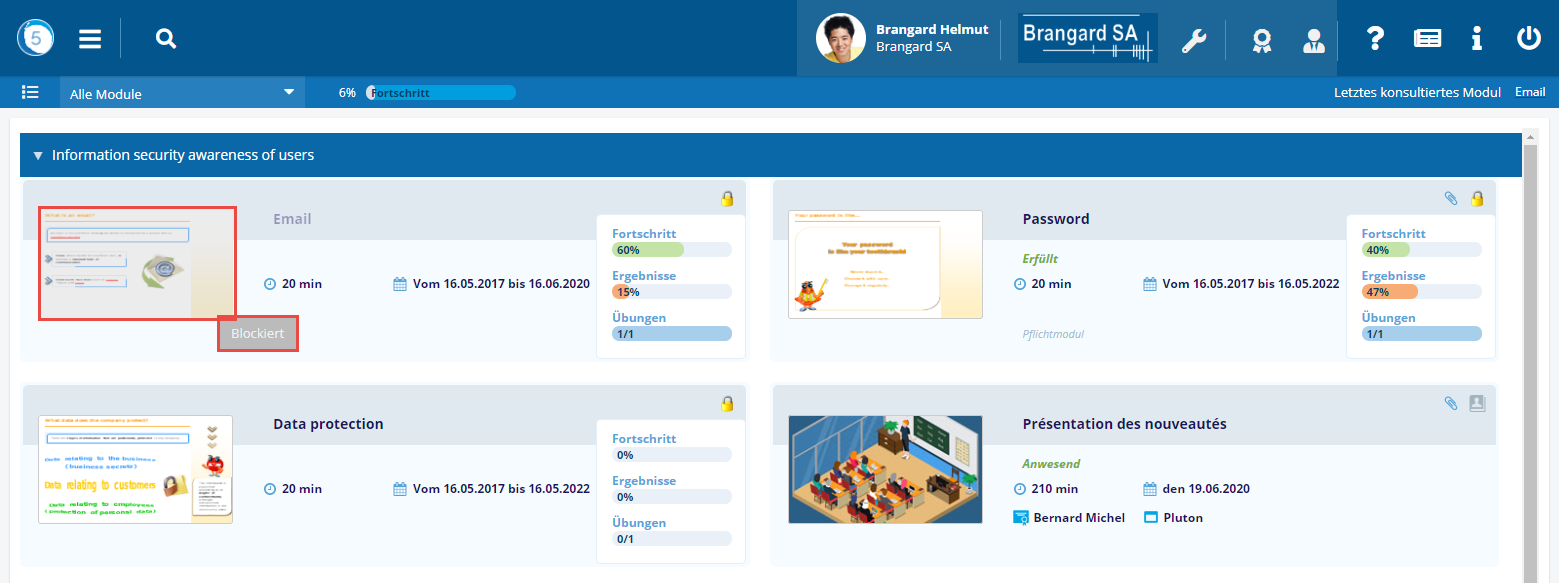Click the question mark help icon
Viewport: 1559px width, 583px height.
(1375, 39)
